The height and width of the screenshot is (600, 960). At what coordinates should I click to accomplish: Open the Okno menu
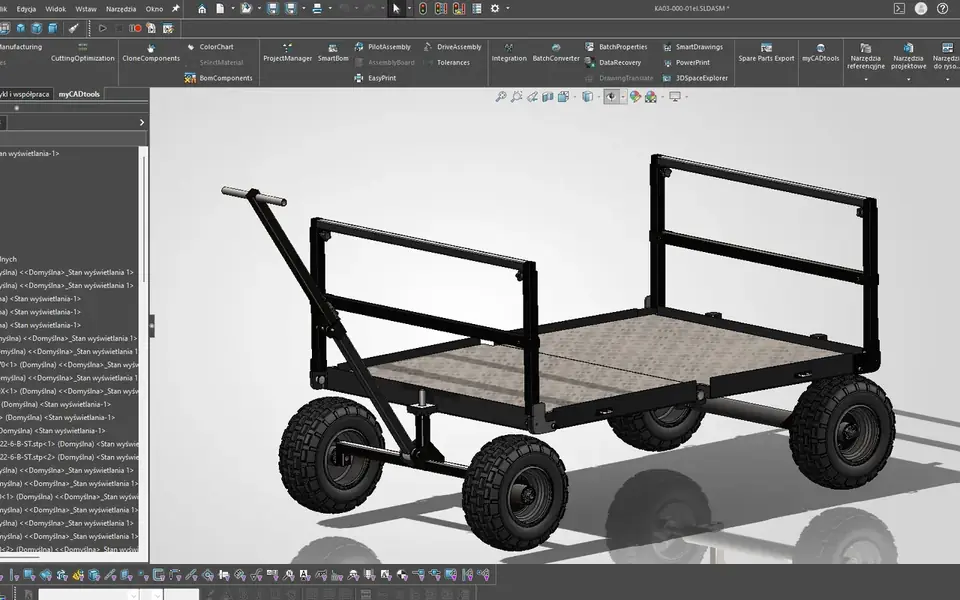click(154, 9)
